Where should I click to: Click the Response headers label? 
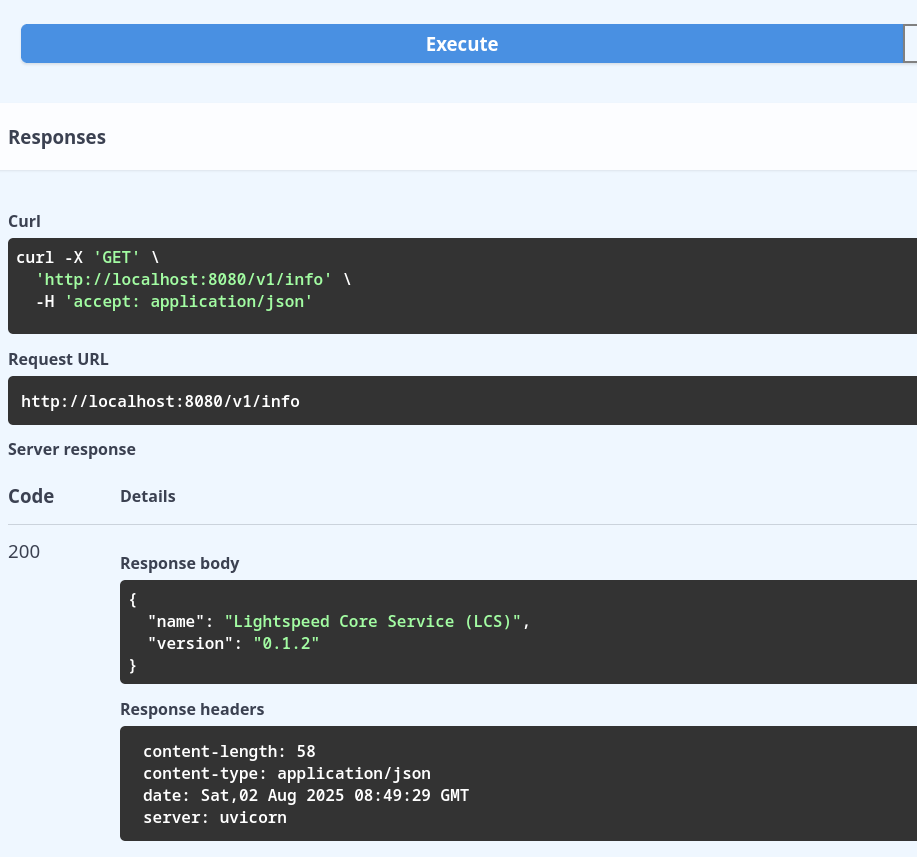(192, 709)
